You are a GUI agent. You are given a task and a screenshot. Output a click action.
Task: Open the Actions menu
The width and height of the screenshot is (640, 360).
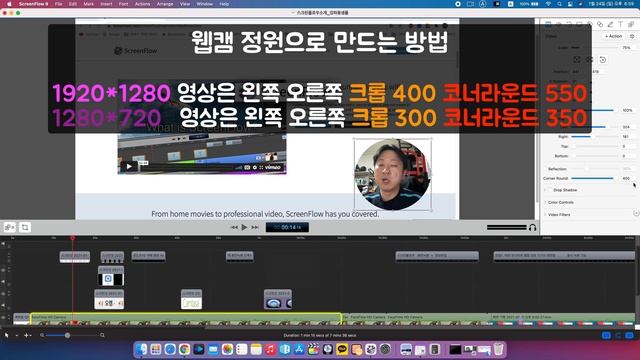pos(142,4)
